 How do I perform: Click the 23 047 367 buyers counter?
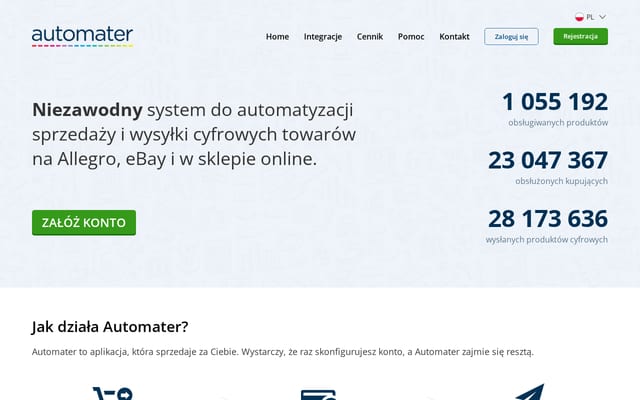point(548,160)
